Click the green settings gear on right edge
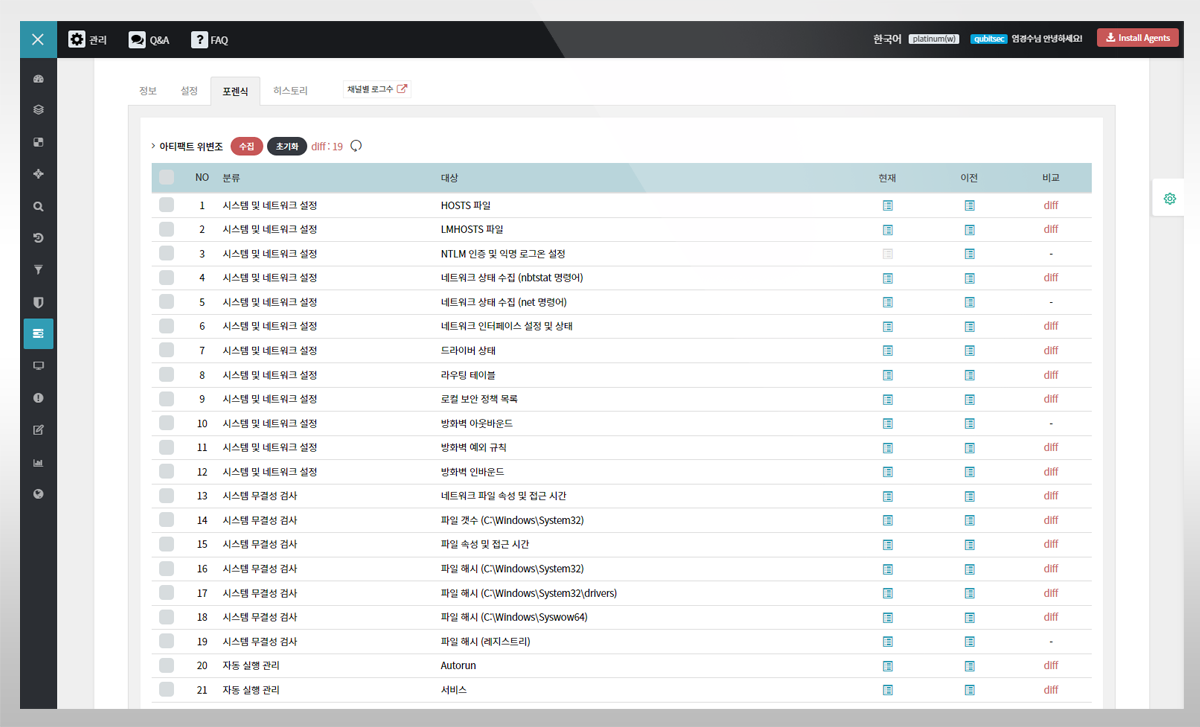This screenshot has width=1200, height=727. click(x=1169, y=199)
